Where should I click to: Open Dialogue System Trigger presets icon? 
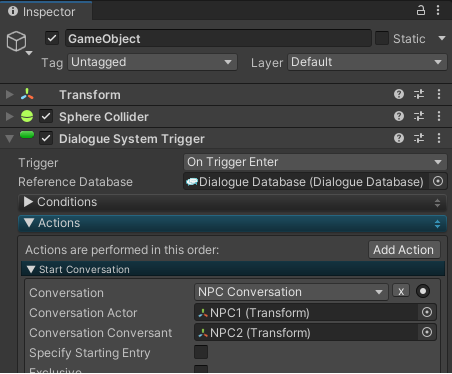point(419,138)
